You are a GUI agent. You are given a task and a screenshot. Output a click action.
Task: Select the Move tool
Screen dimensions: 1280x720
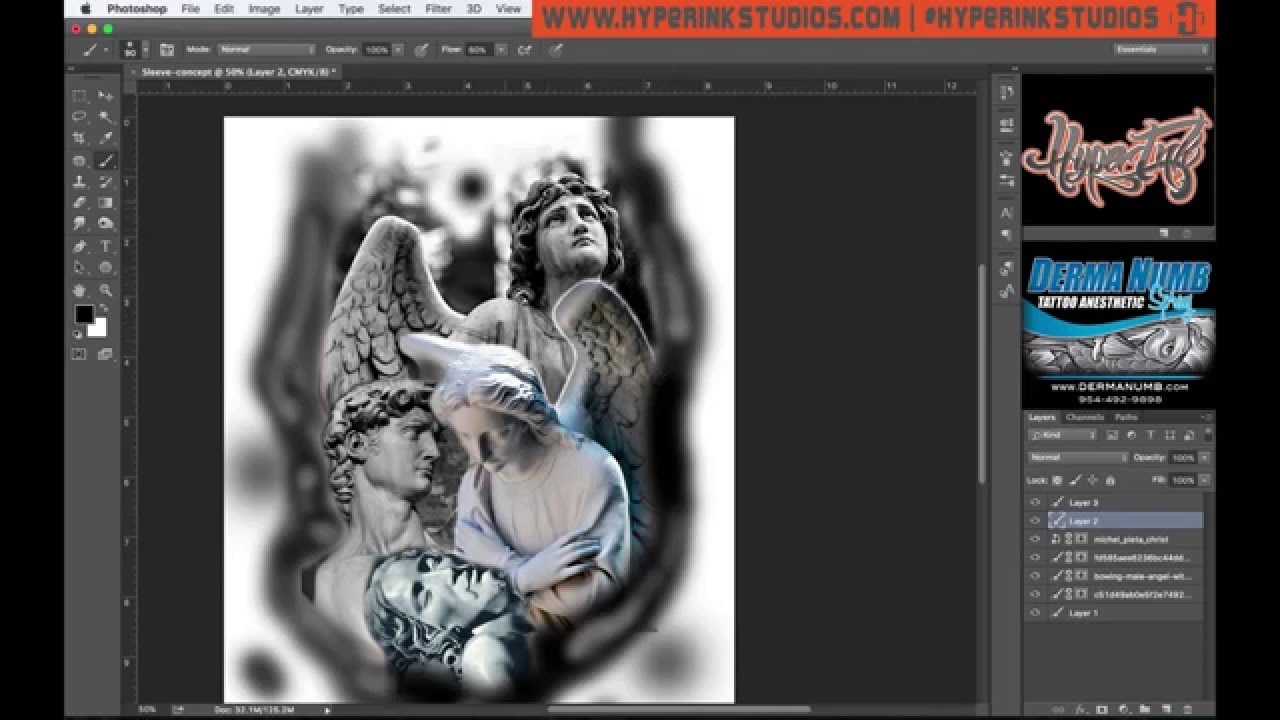[x=105, y=95]
